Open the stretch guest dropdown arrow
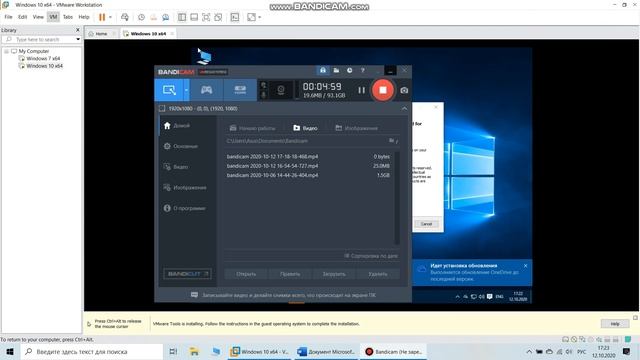The image size is (640, 360). (260, 17)
